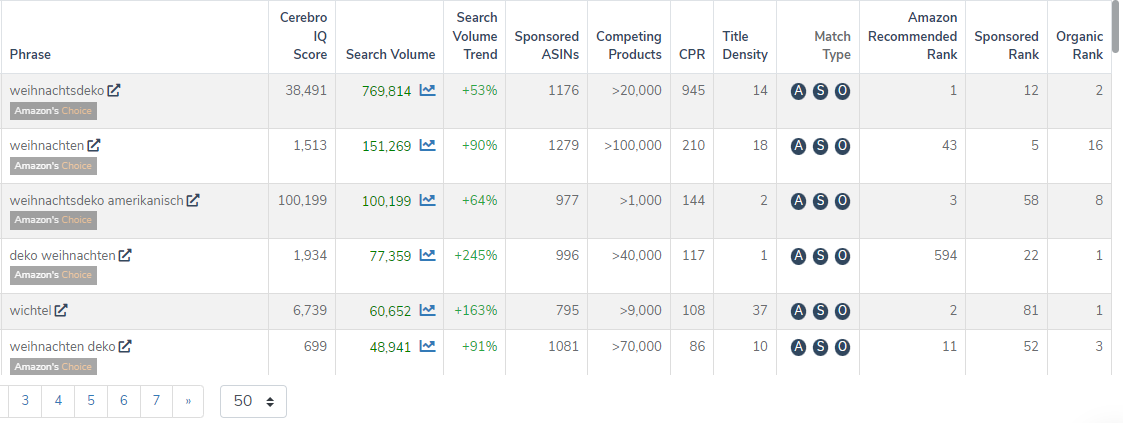Open the rows-per-page dropdown showing 50
Screen dimensions: 1123x423
[x=253, y=401]
